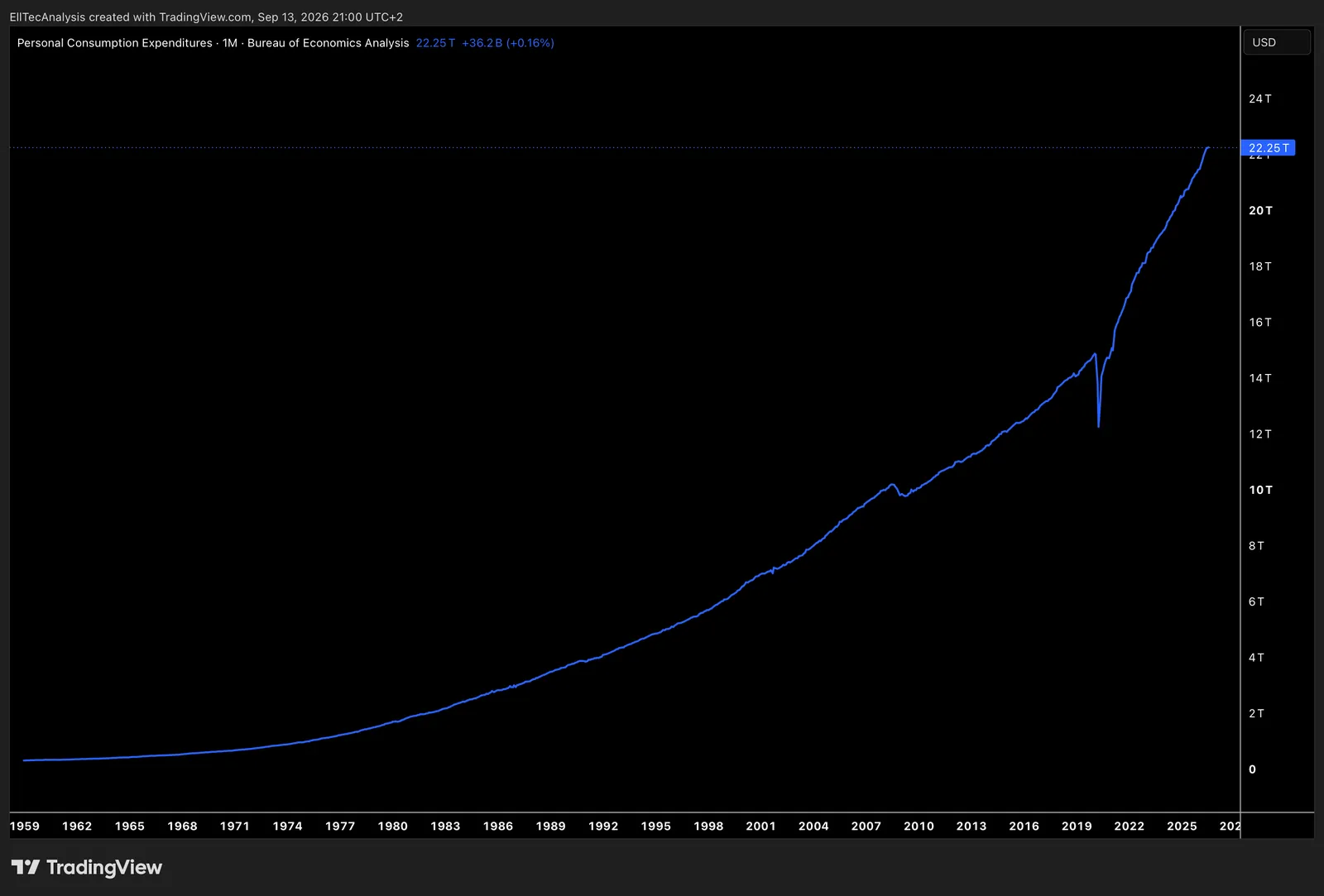
Task: Click the Bureau of Economics Analysis source
Action: click(328, 43)
